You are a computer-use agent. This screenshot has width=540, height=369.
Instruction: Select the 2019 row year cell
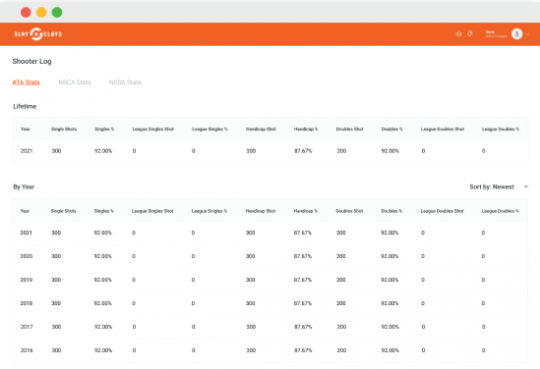pyautogui.click(x=26, y=280)
